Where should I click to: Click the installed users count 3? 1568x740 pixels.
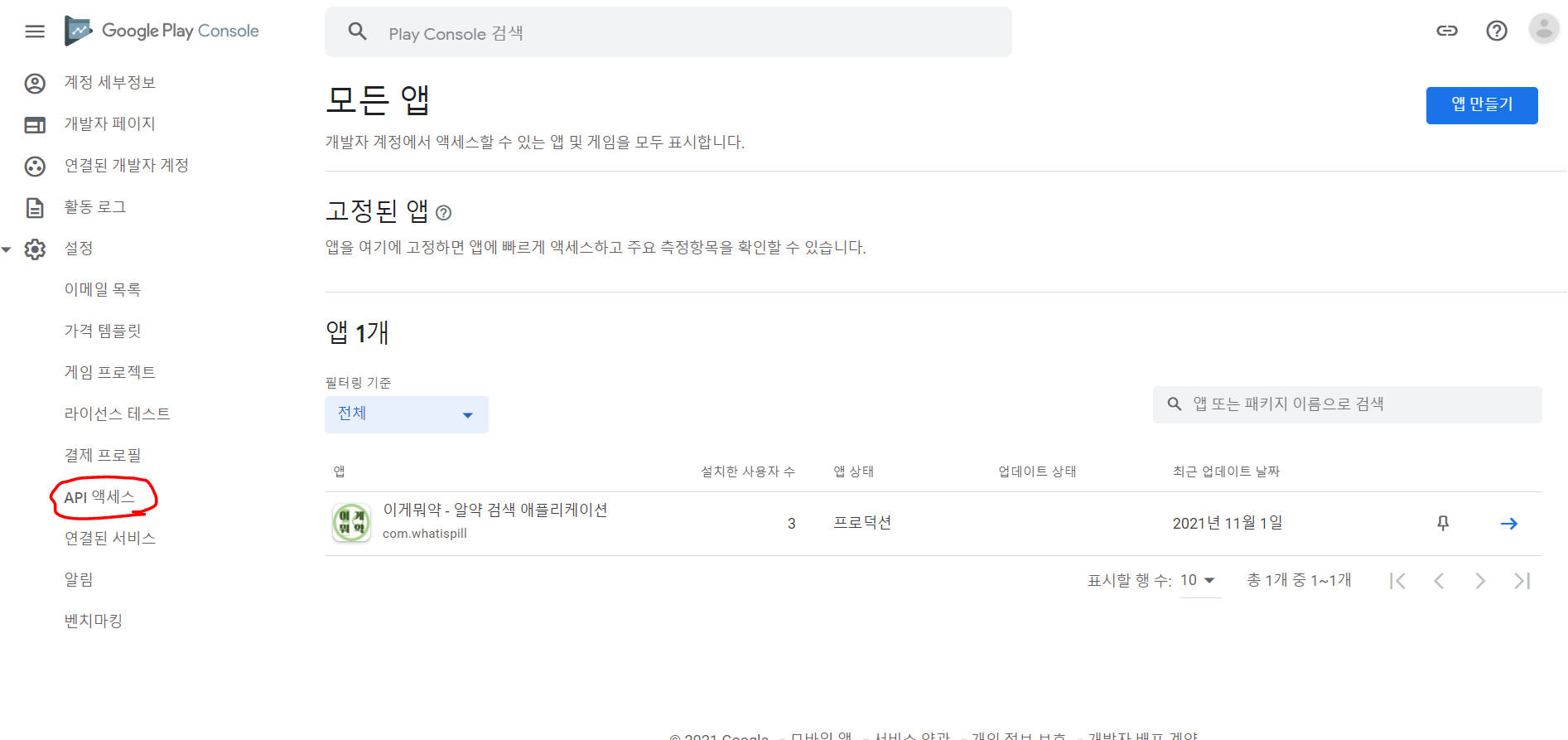792,524
